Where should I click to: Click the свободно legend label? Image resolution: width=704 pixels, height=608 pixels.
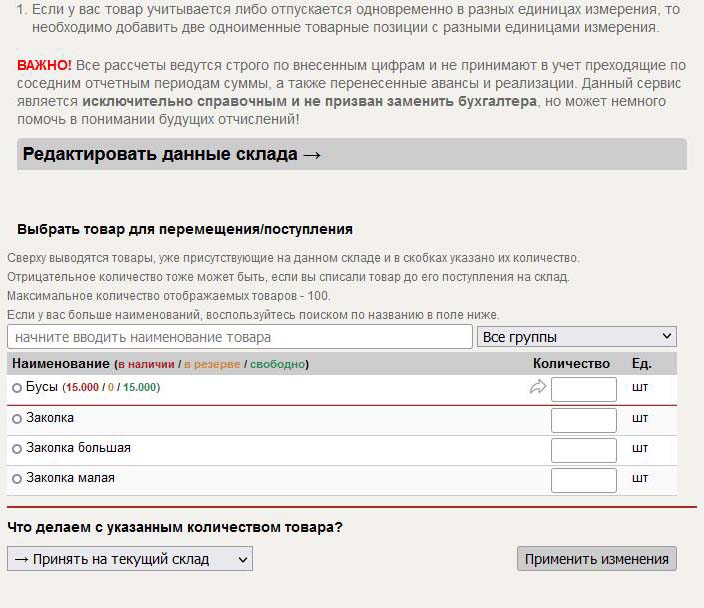pyautogui.click(x=277, y=364)
